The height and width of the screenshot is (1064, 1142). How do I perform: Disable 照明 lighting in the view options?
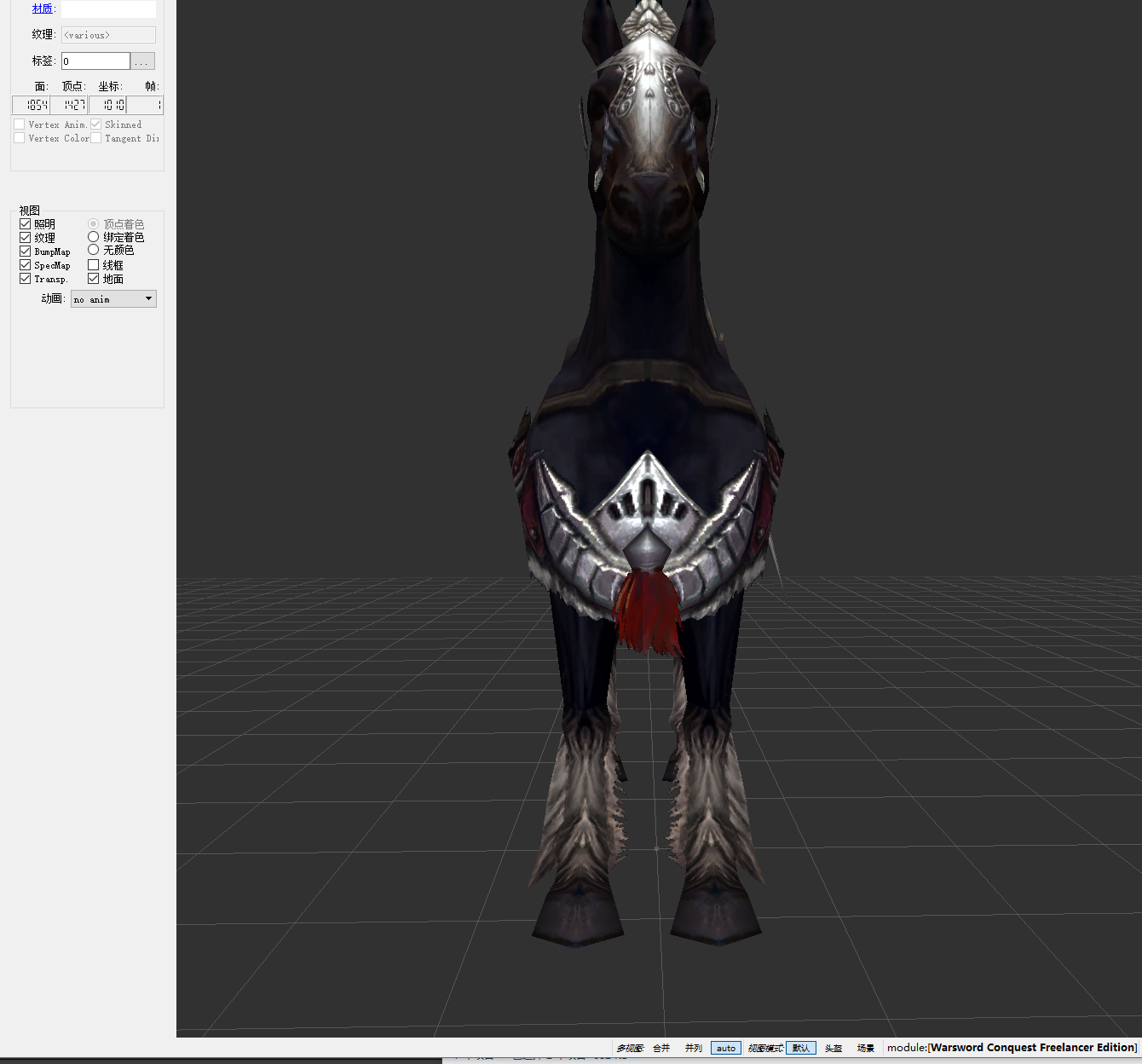click(x=26, y=224)
